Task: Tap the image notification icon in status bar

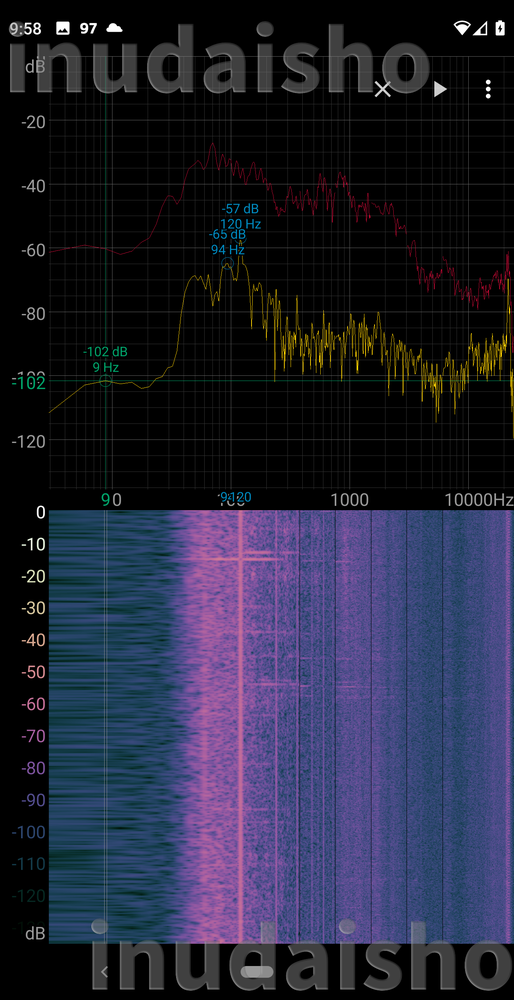Action: point(62,28)
